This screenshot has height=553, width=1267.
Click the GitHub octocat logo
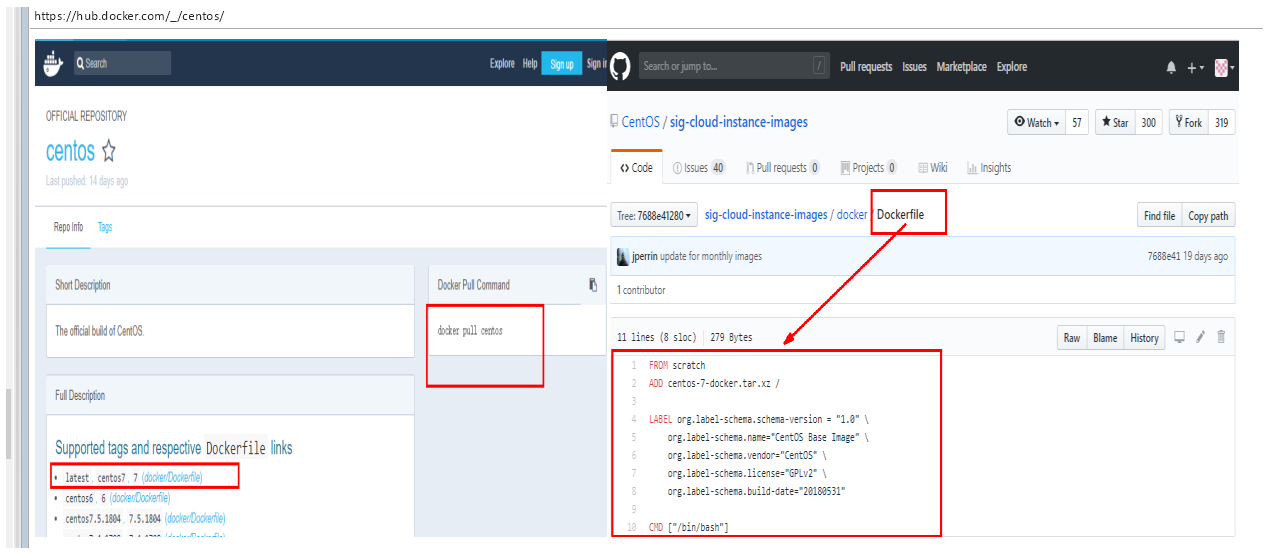point(620,66)
